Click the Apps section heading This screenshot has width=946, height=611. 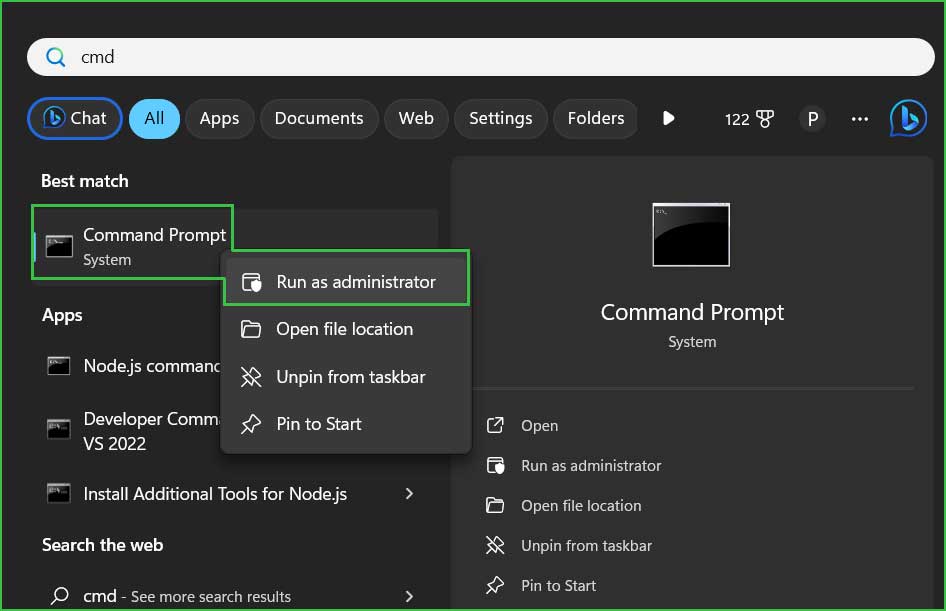[62, 315]
